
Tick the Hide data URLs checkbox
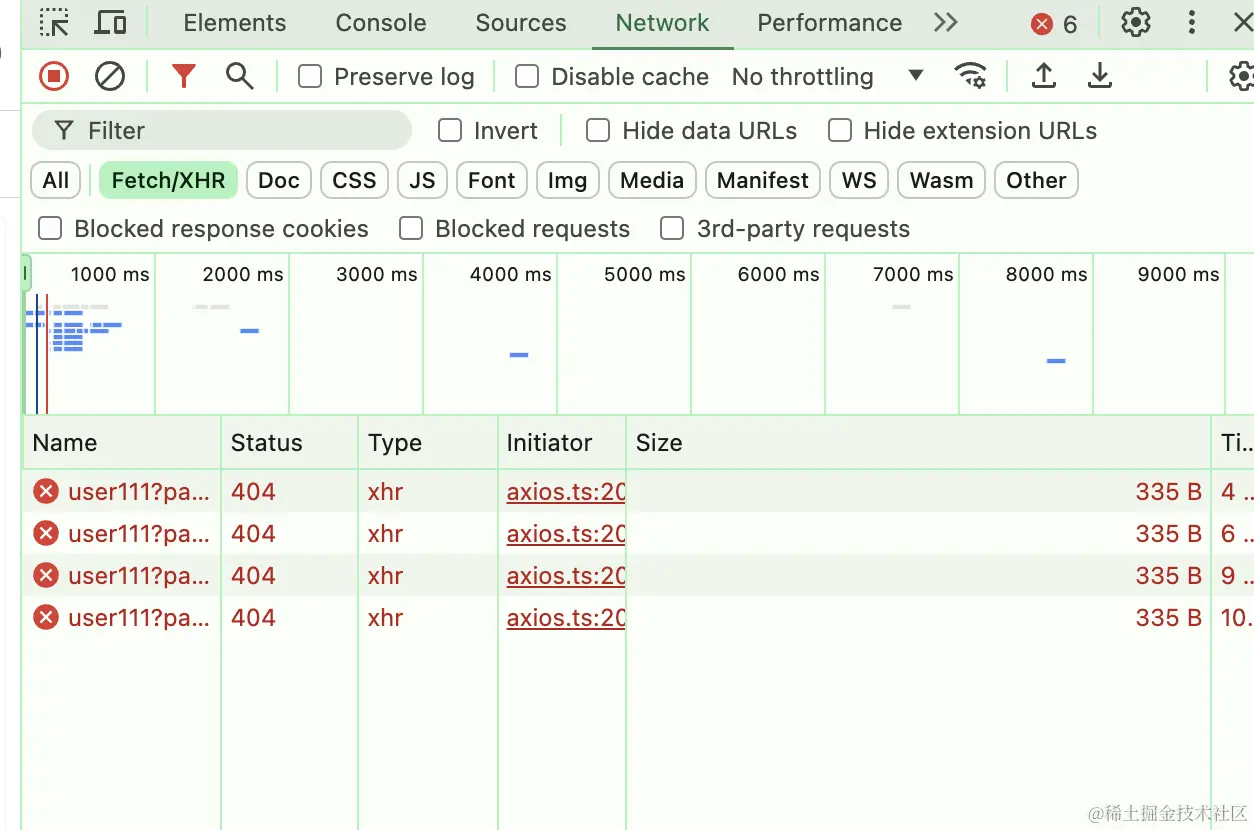pos(598,131)
